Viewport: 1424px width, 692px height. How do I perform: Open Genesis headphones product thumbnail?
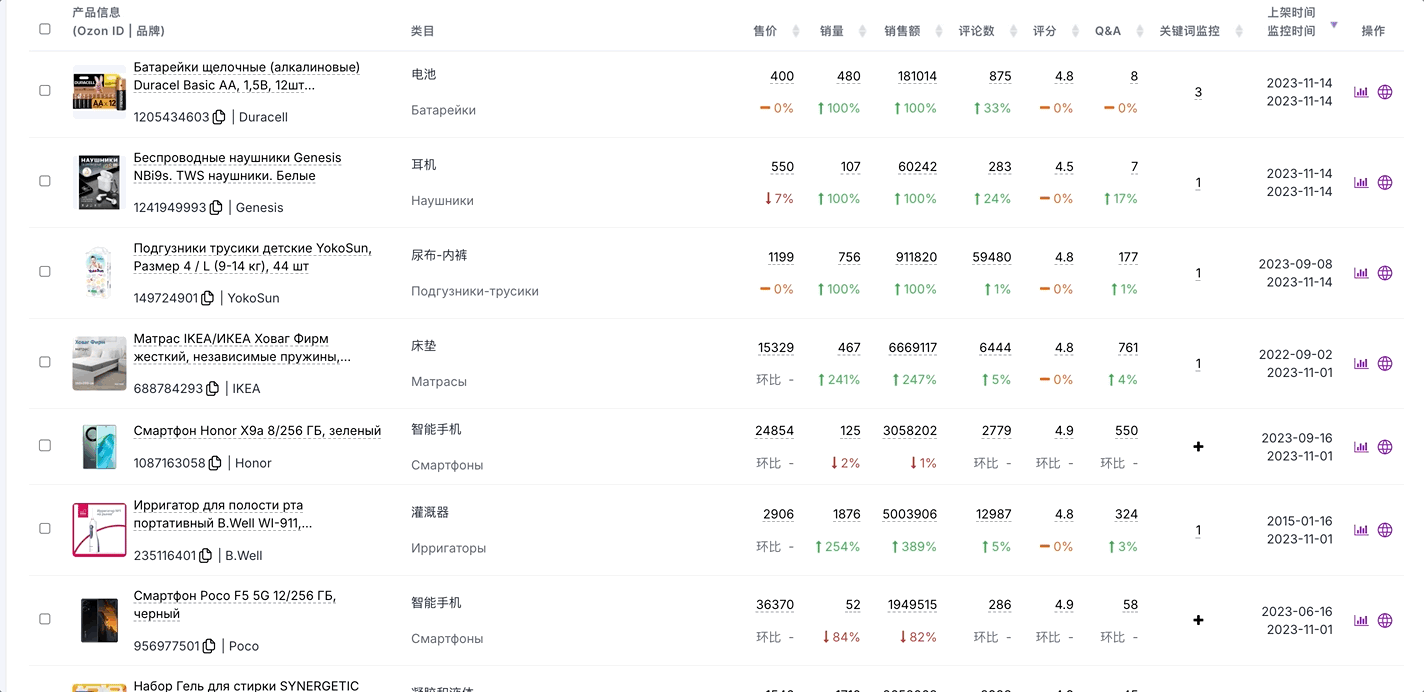[x=99, y=182]
